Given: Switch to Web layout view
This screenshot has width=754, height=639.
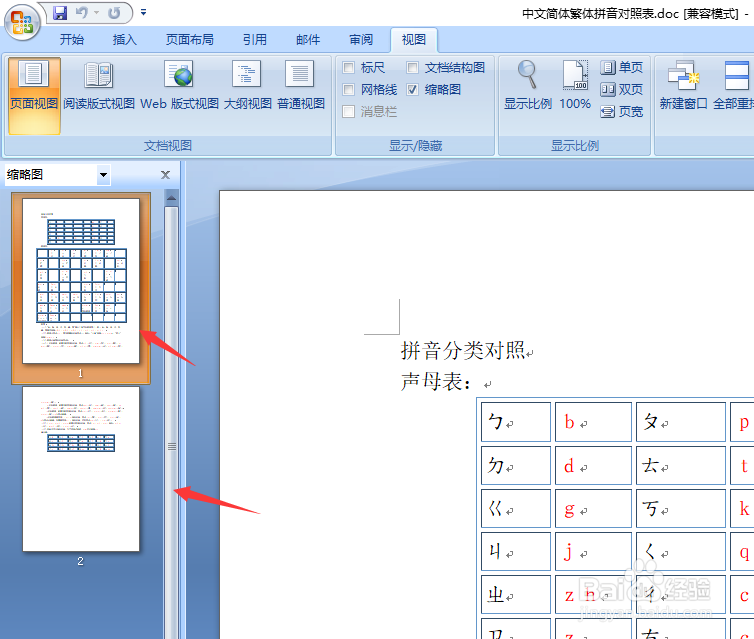Looking at the screenshot, I should (179, 86).
